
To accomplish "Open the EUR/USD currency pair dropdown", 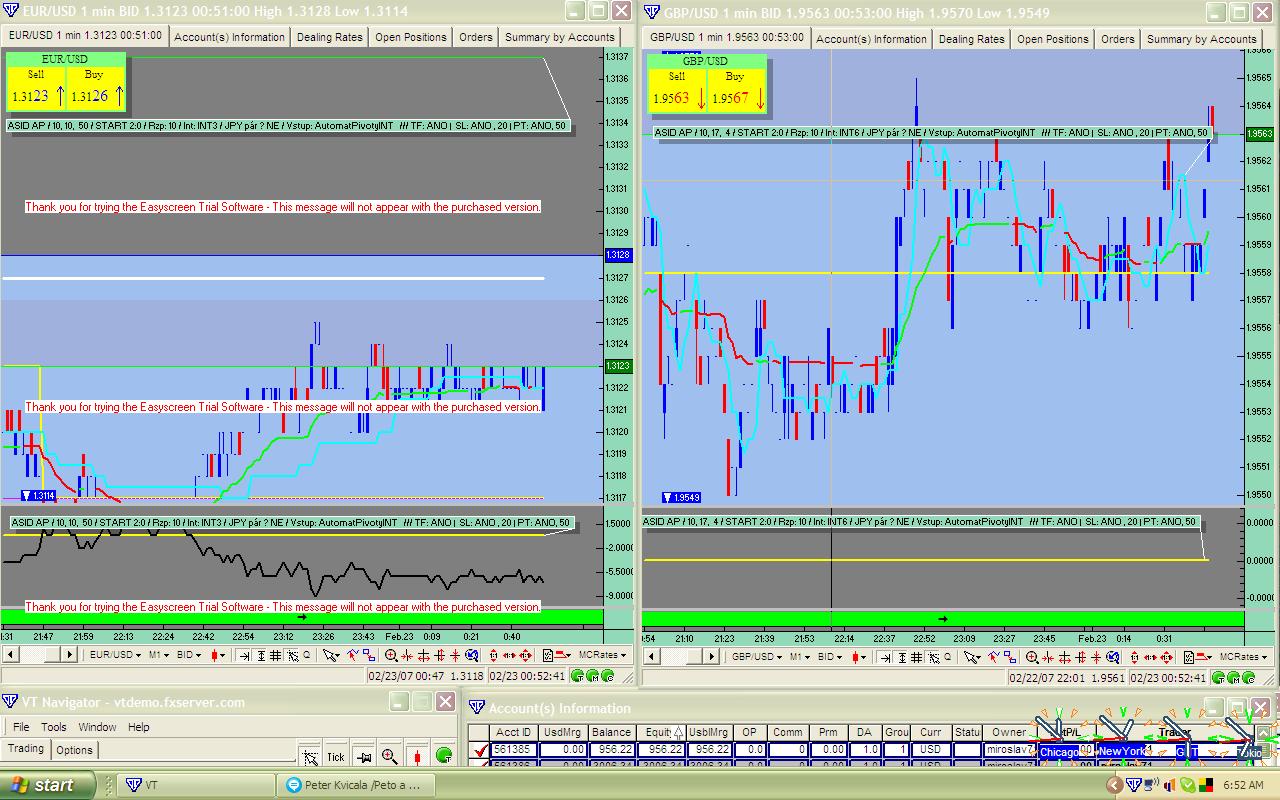I will pos(115,655).
